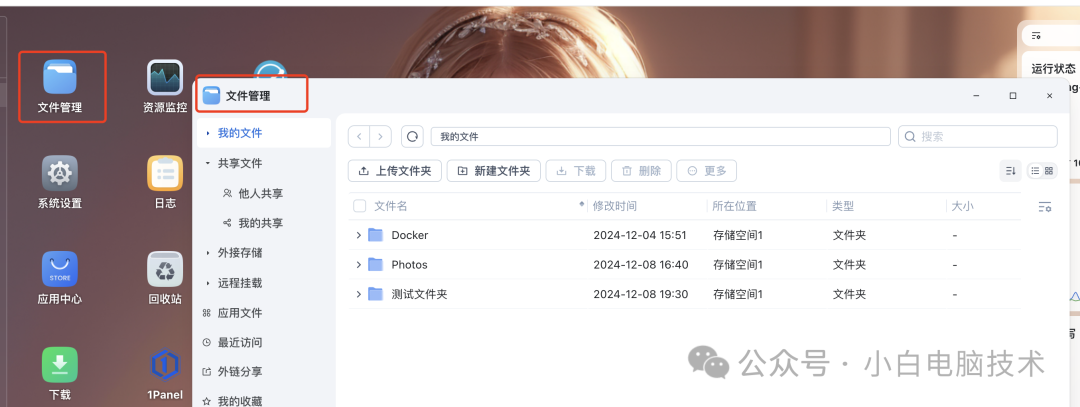Click the 删除 button

coord(641,171)
